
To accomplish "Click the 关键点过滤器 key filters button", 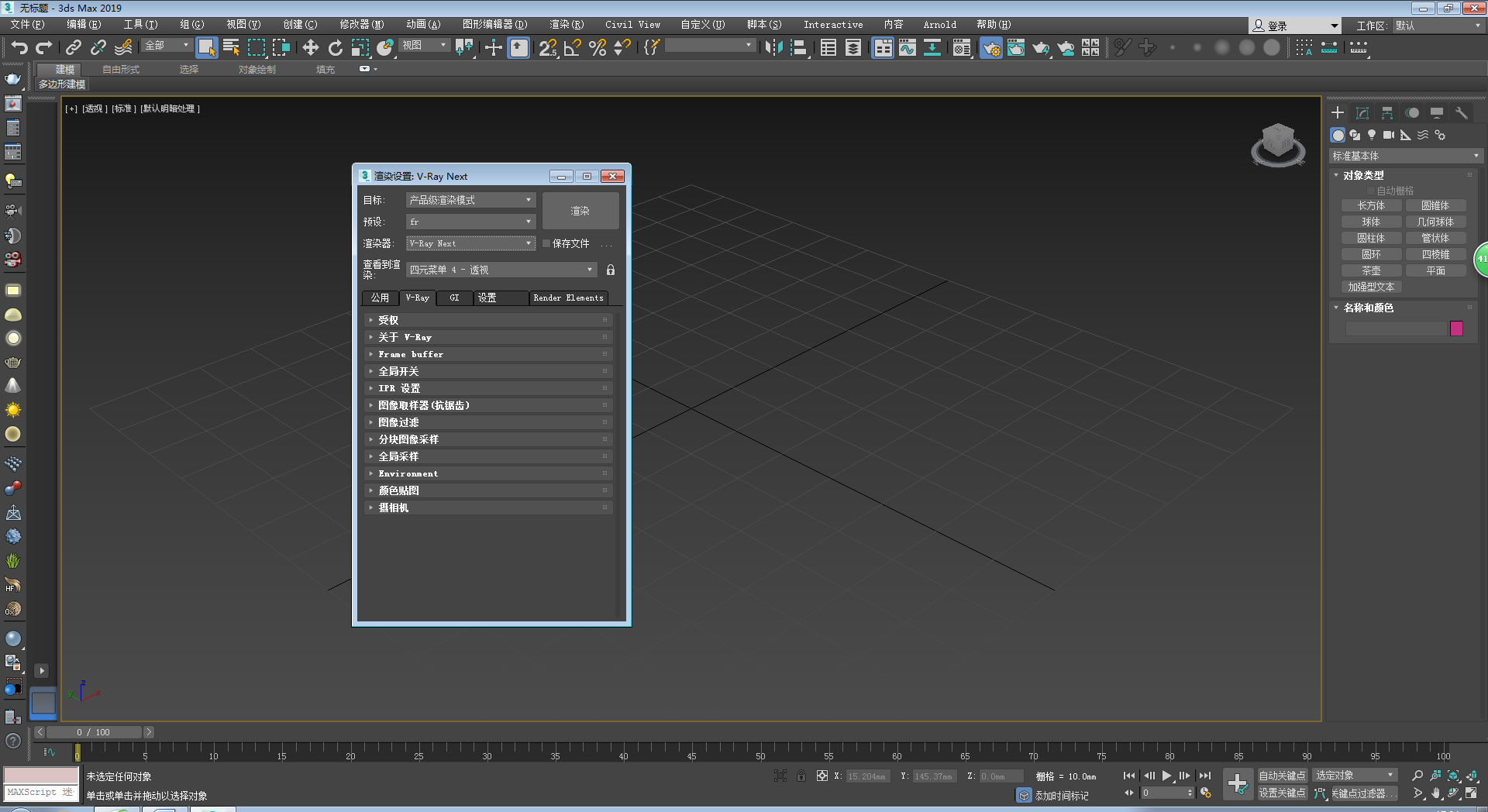I will (x=1363, y=793).
